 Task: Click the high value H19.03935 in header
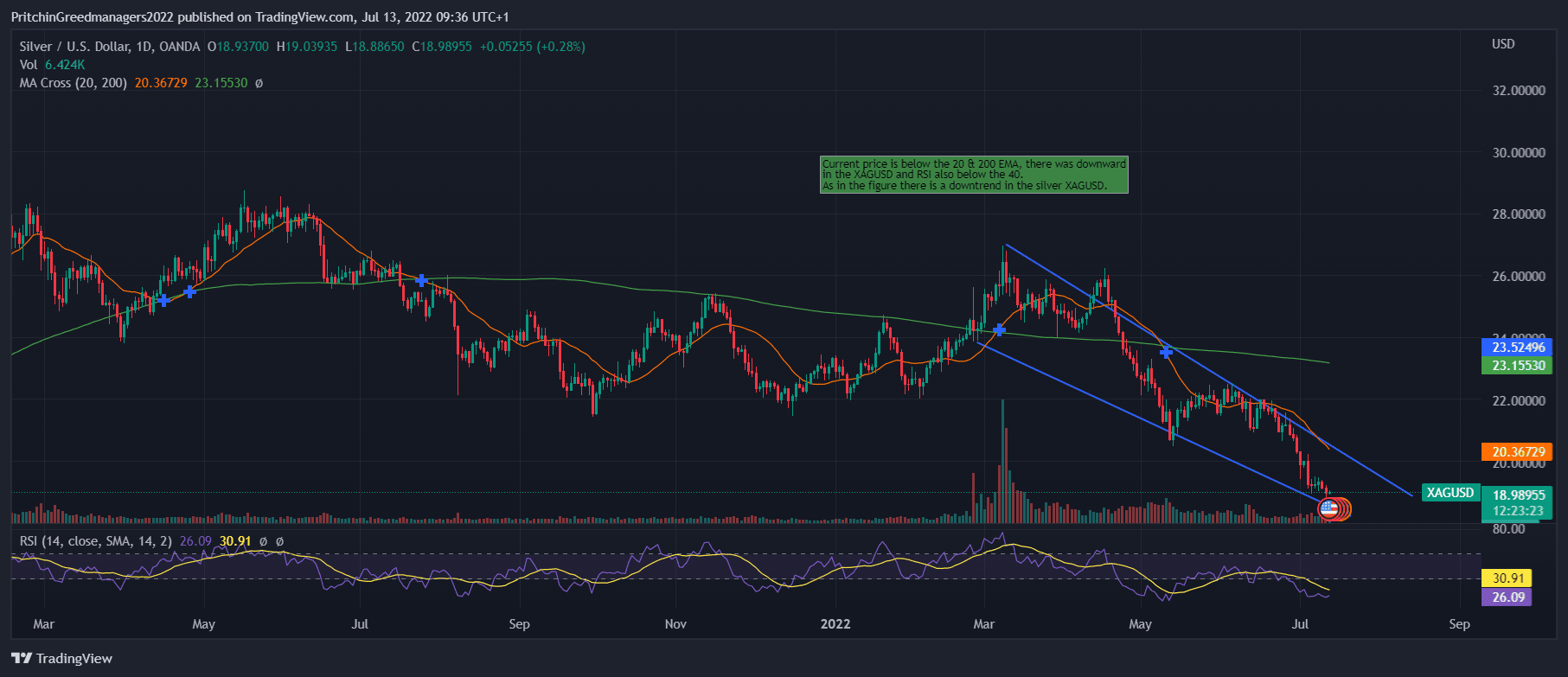click(307, 47)
